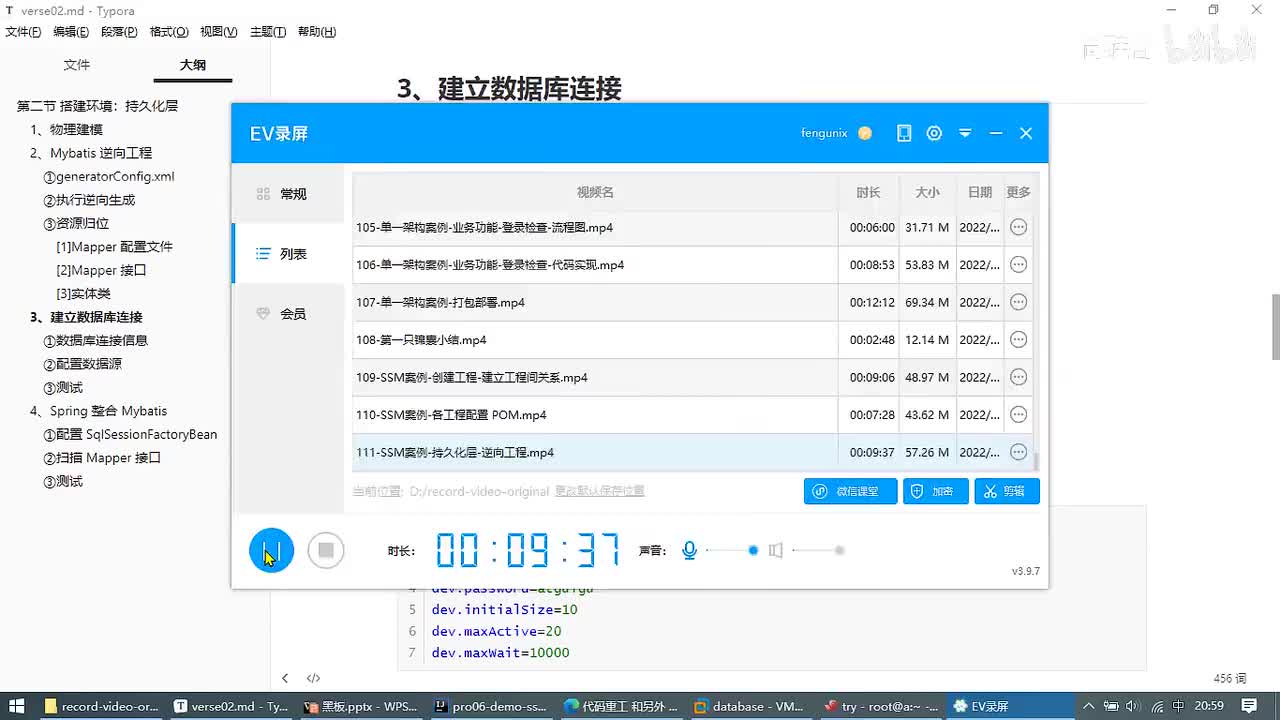Open the EV录屏 title bar dropdown menu
1280x720 pixels.
(965, 133)
